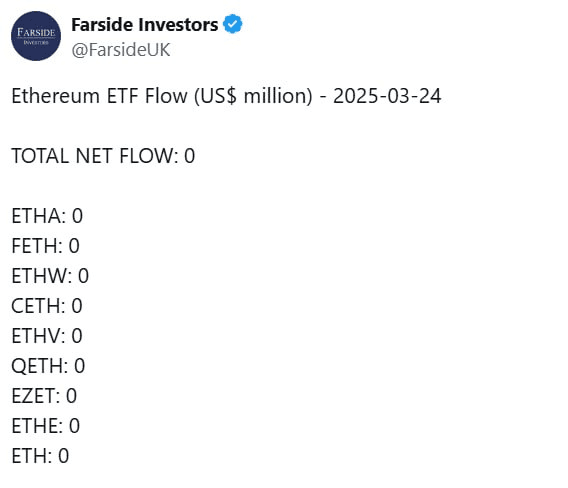Click the QETH: 0 line

[x=48, y=366]
